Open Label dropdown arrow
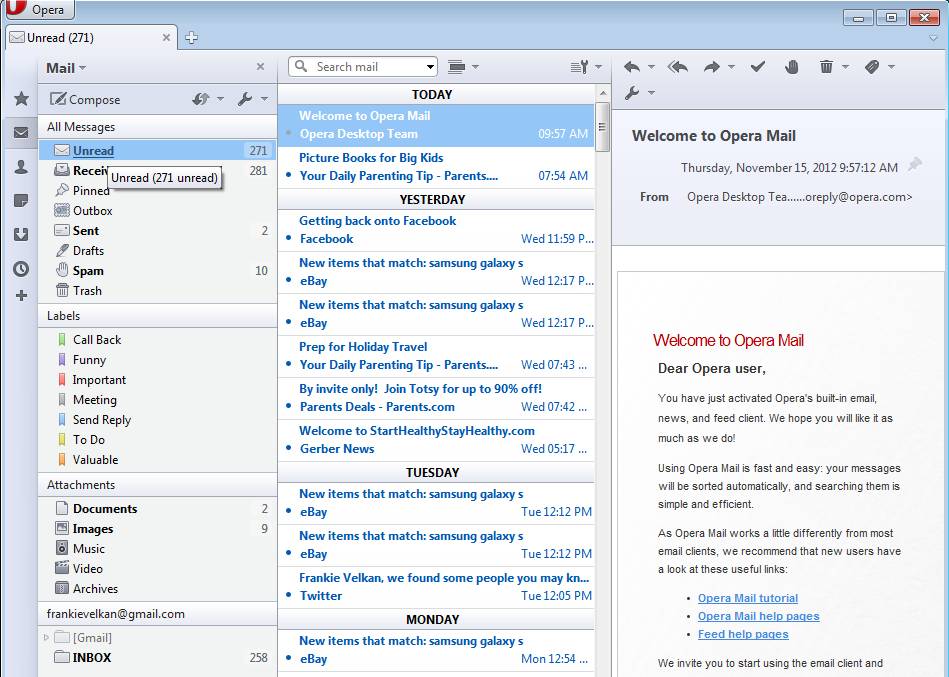The height and width of the screenshot is (677, 949). click(x=891, y=67)
